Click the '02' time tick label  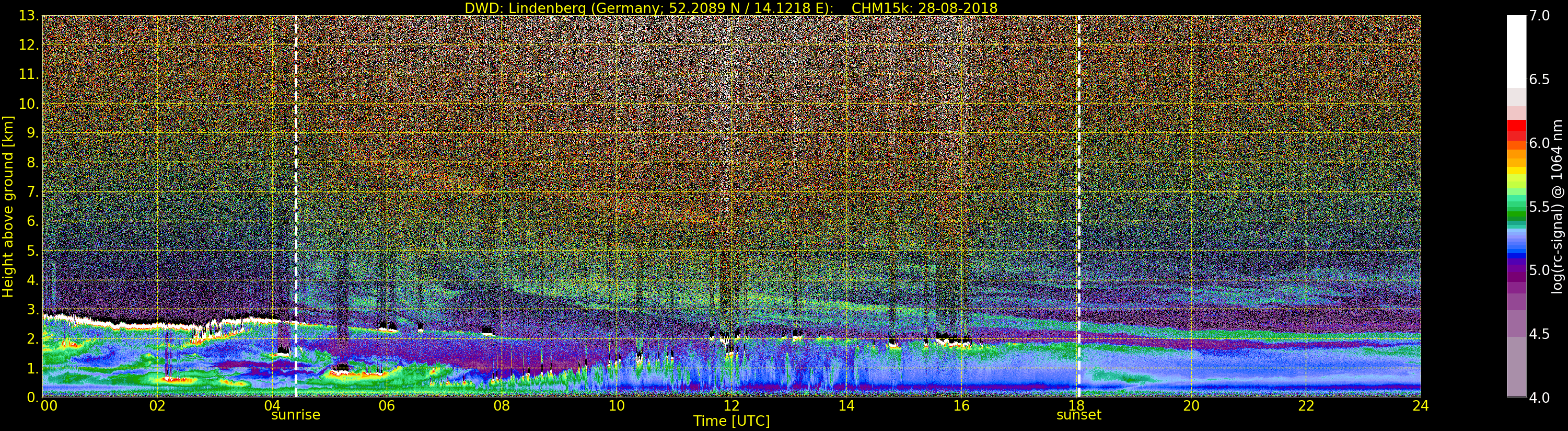click(x=157, y=406)
